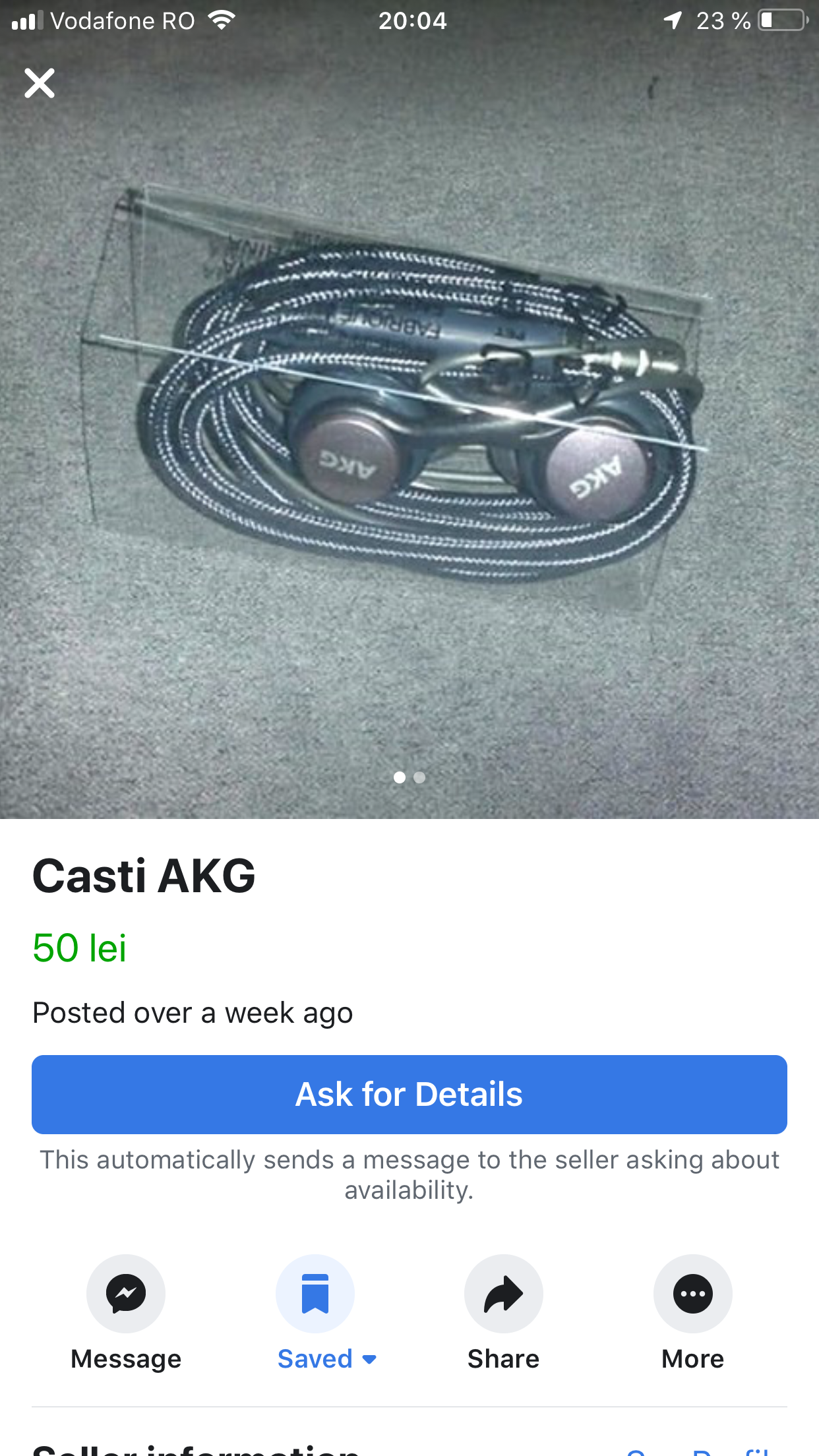
Task: Tap the location arrow status icon
Action: (673, 20)
